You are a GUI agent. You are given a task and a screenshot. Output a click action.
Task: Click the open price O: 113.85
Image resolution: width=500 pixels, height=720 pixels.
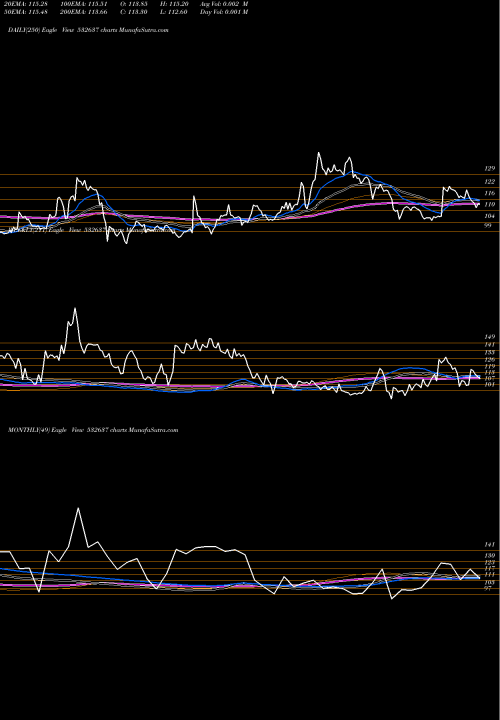click(x=134, y=4)
